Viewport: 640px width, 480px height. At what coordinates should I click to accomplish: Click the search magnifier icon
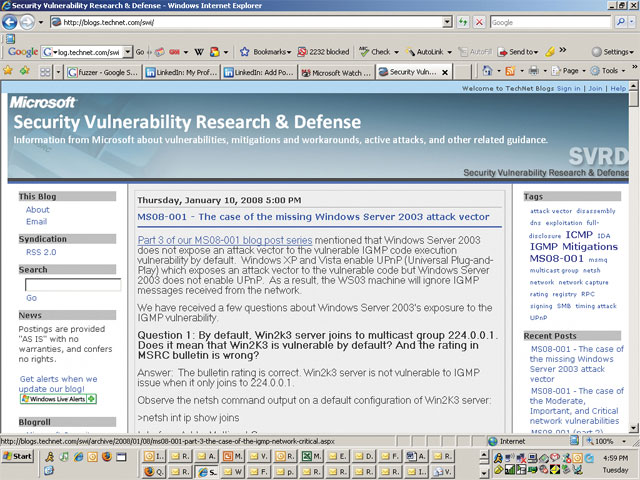coord(620,22)
